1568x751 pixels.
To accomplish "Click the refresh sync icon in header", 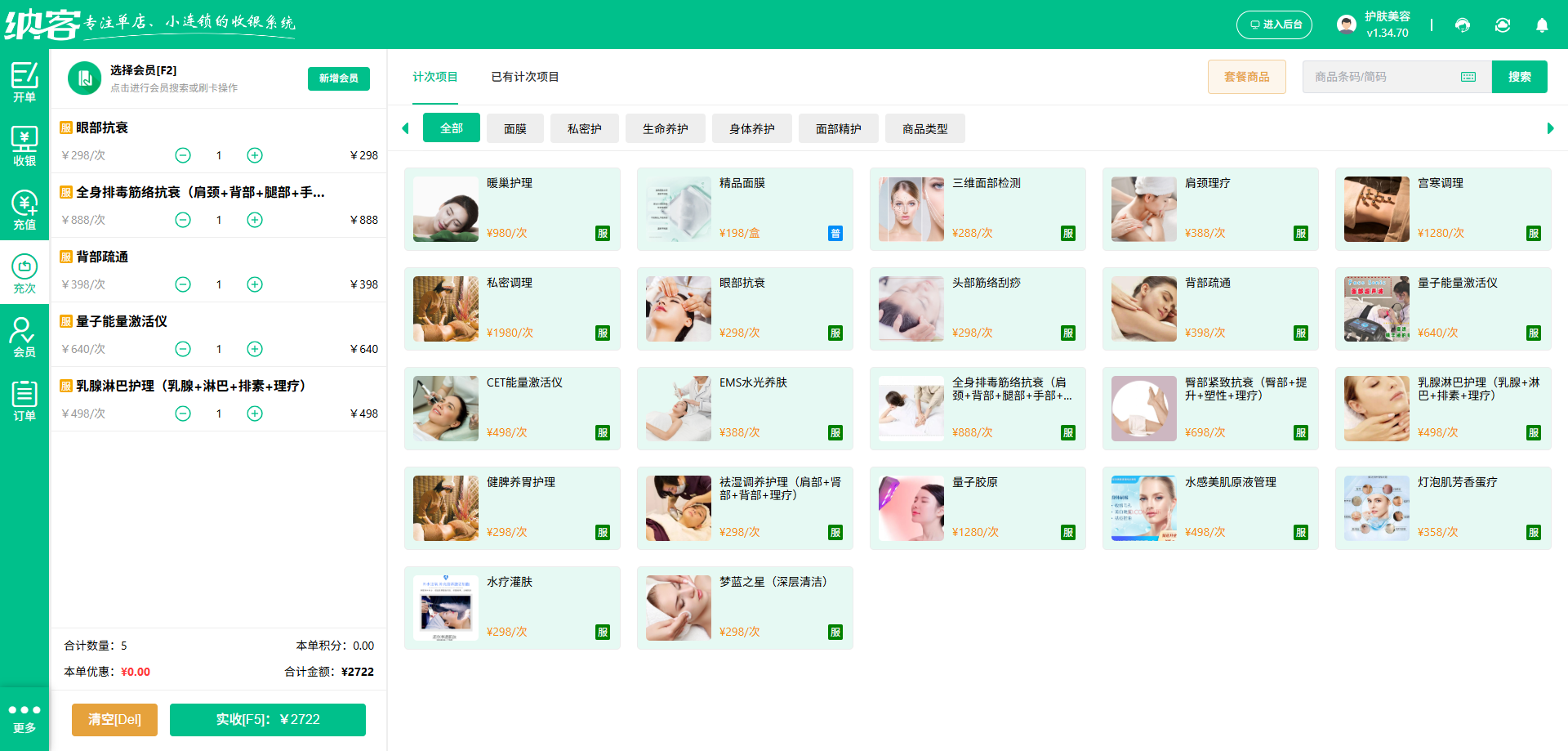I will point(1503,25).
